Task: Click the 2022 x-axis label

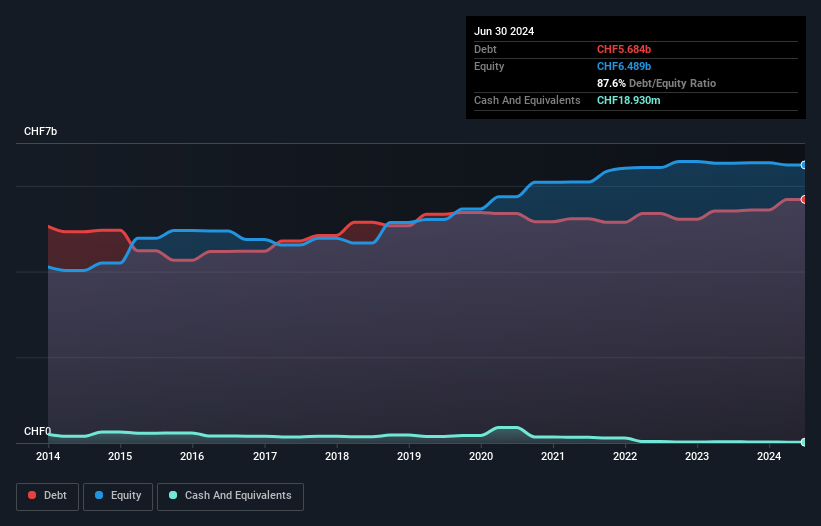Action: 625,456
